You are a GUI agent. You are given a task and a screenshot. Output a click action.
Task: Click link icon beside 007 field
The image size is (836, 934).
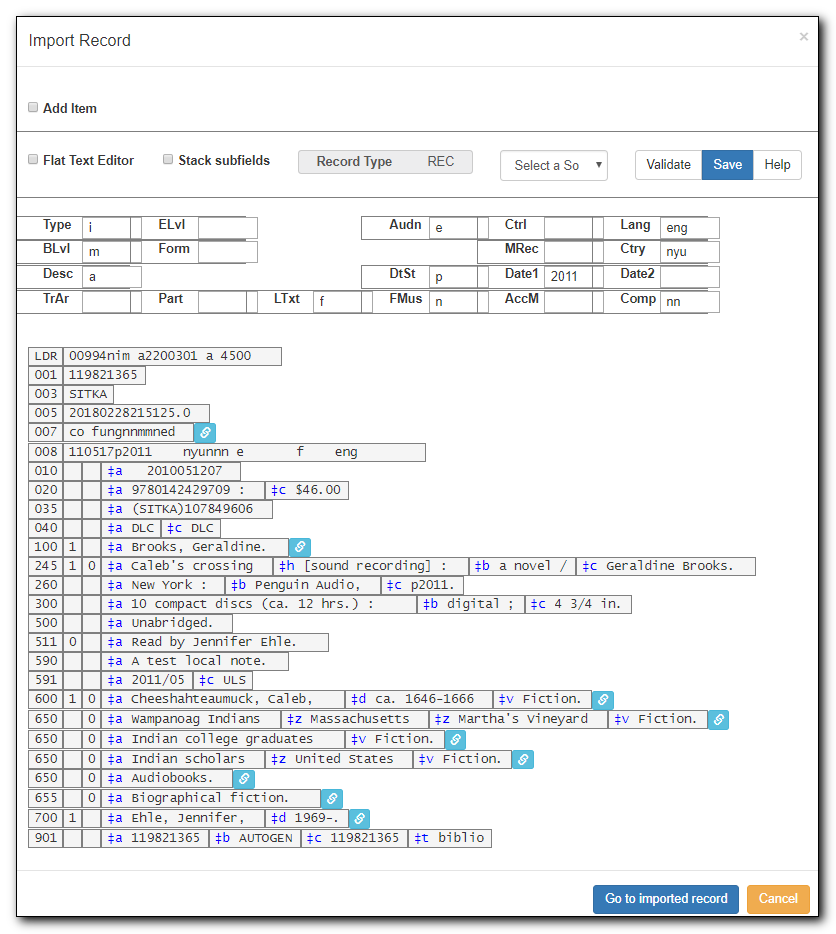coord(205,432)
